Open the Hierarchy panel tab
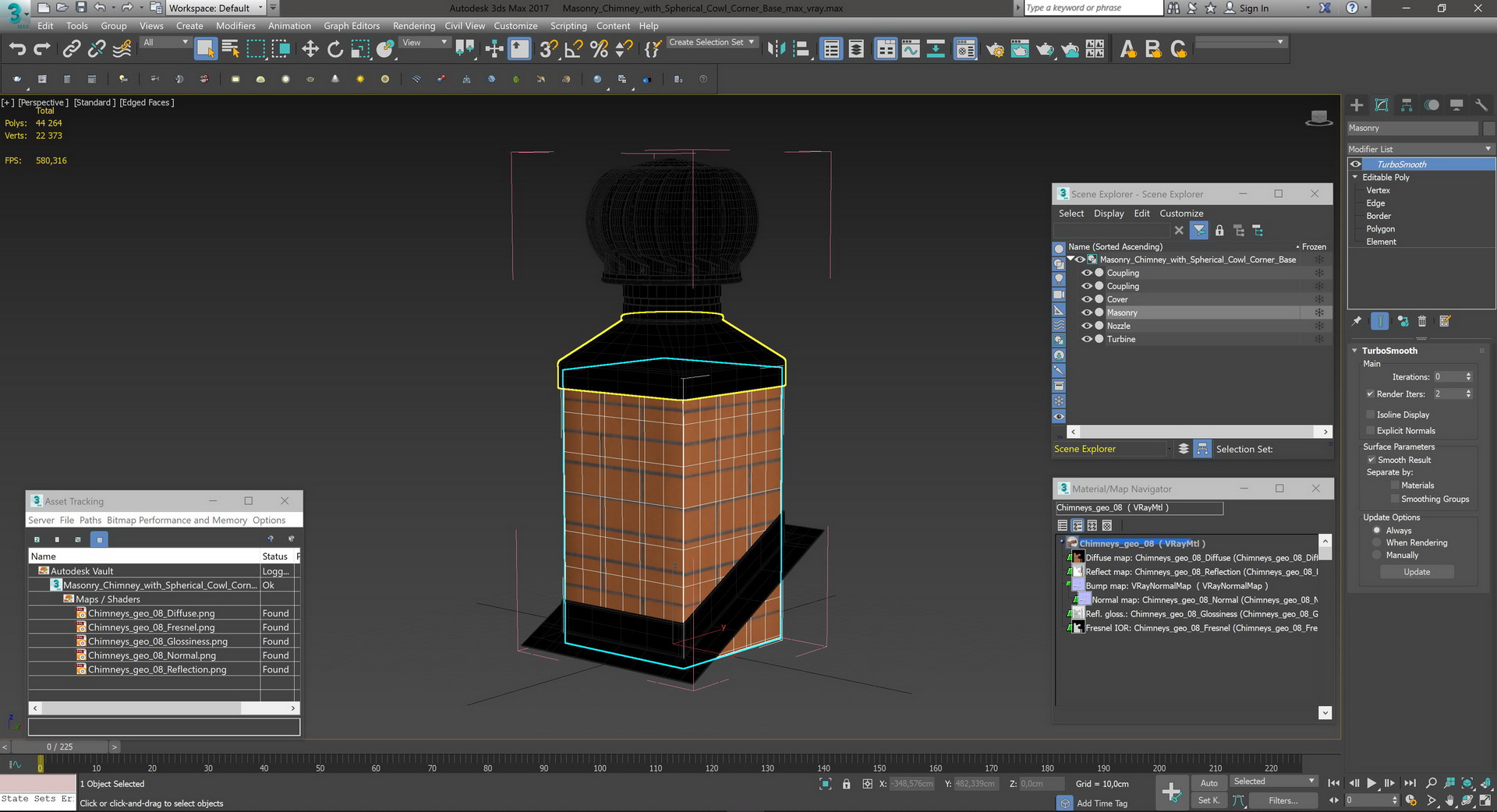The image size is (1497, 812). click(1407, 105)
